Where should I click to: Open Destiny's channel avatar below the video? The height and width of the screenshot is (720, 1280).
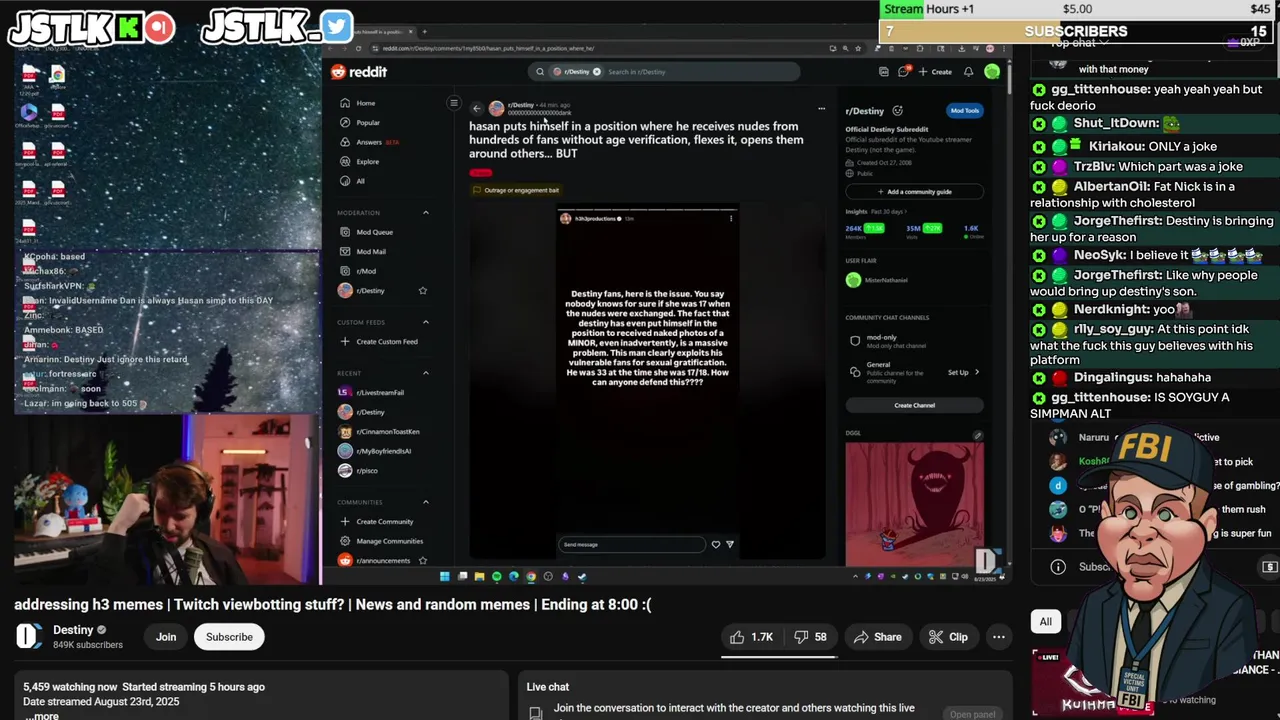point(29,636)
